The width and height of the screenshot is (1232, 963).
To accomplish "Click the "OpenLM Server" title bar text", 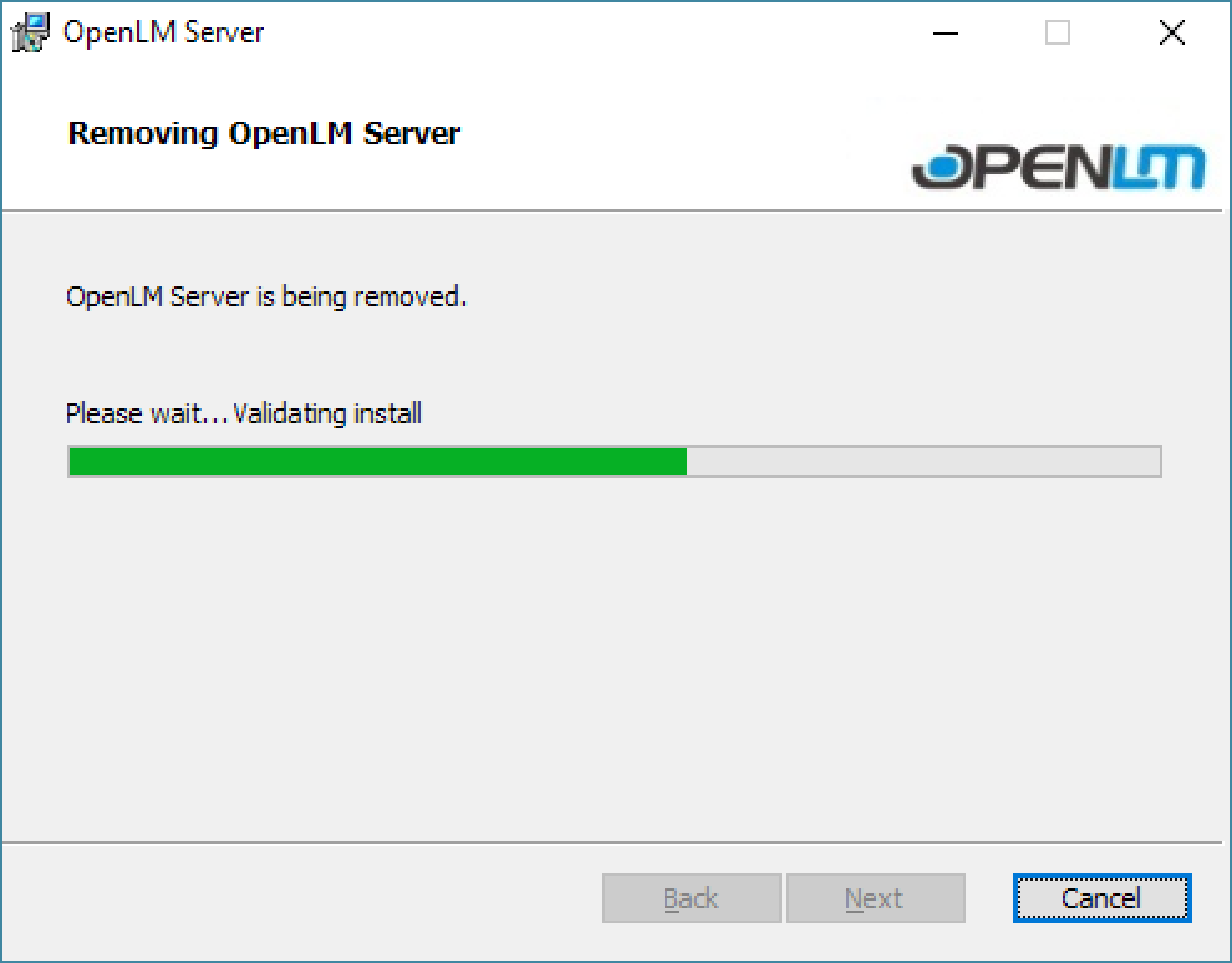I will click(164, 32).
